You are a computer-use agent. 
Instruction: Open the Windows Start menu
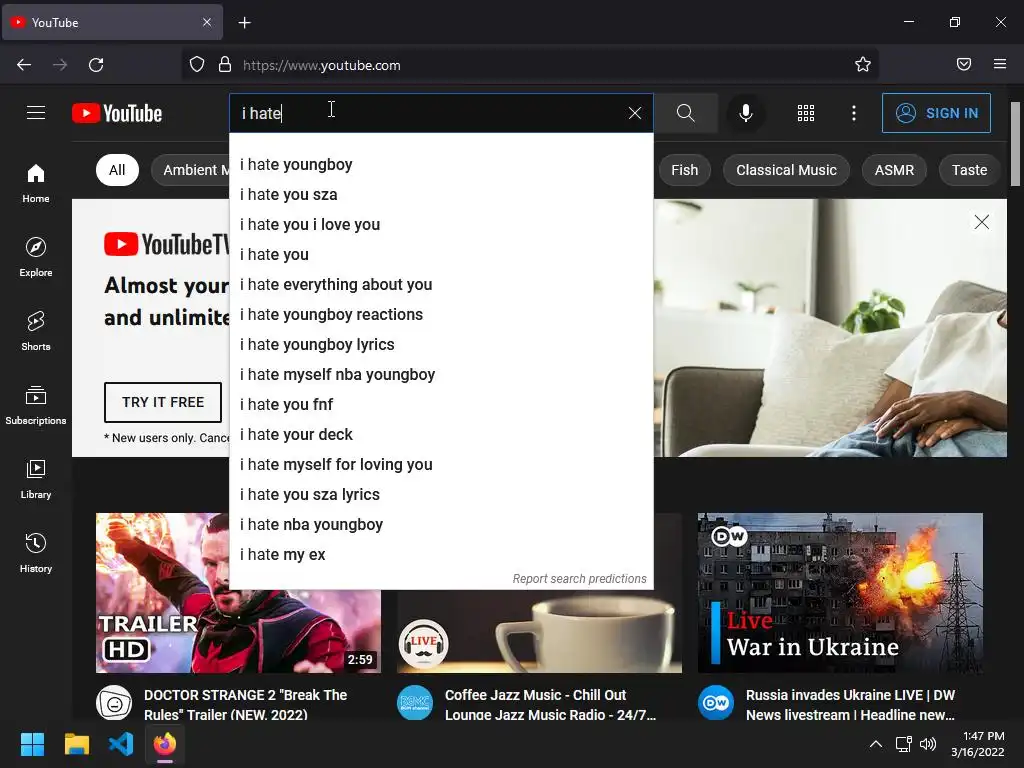click(32, 744)
